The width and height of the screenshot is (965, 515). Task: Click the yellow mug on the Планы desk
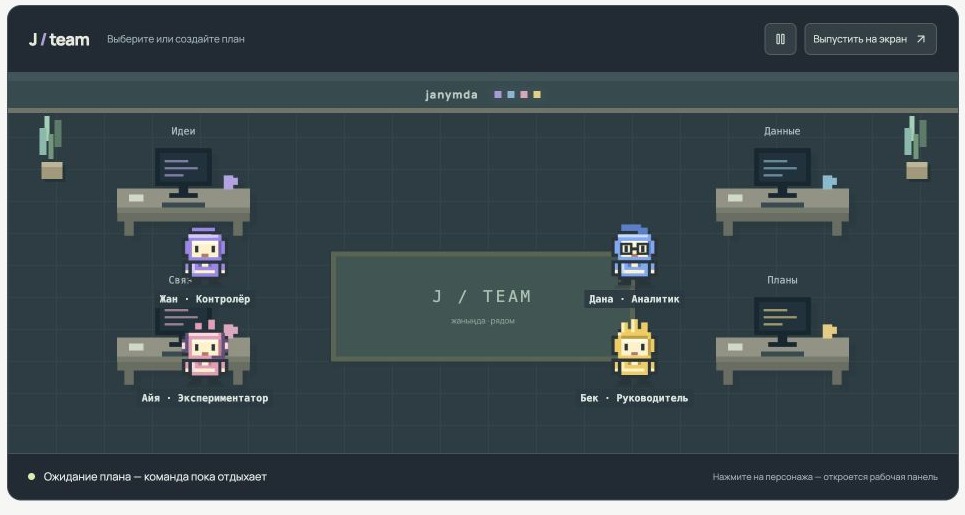pyautogui.click(x=829, y=331)
